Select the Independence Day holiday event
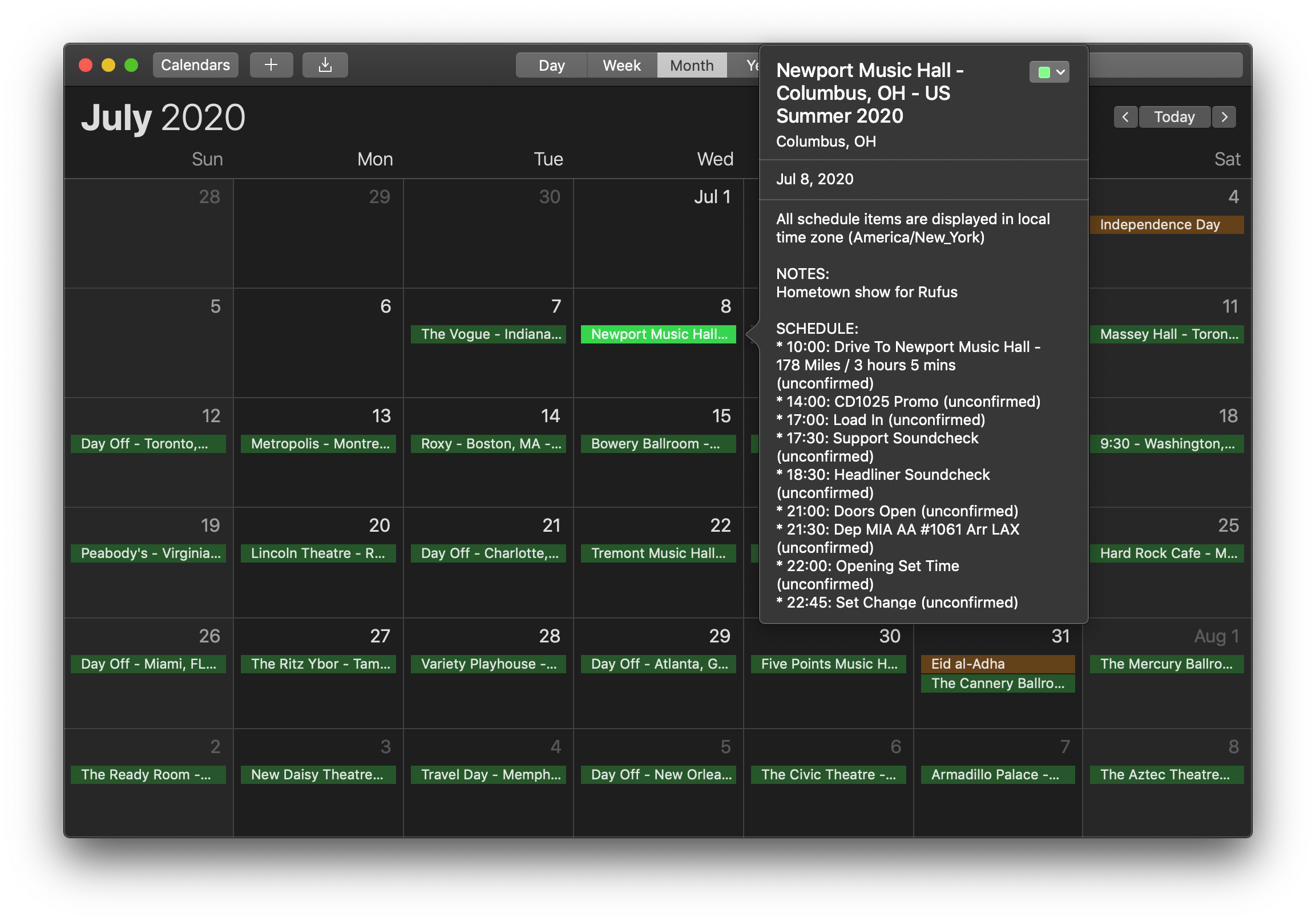The height and width of the screenshot is (922, 1316). pyautogui.click(x=1166, y=225)
